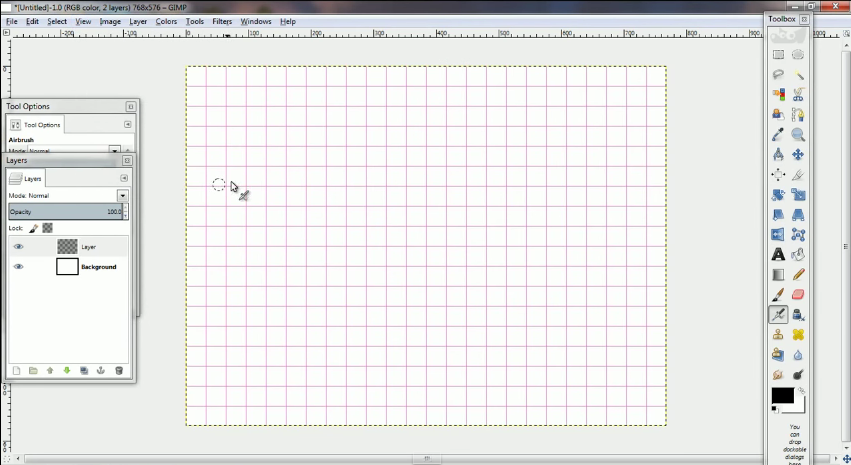Open the Layers tab configuration menu arrow

124,179
